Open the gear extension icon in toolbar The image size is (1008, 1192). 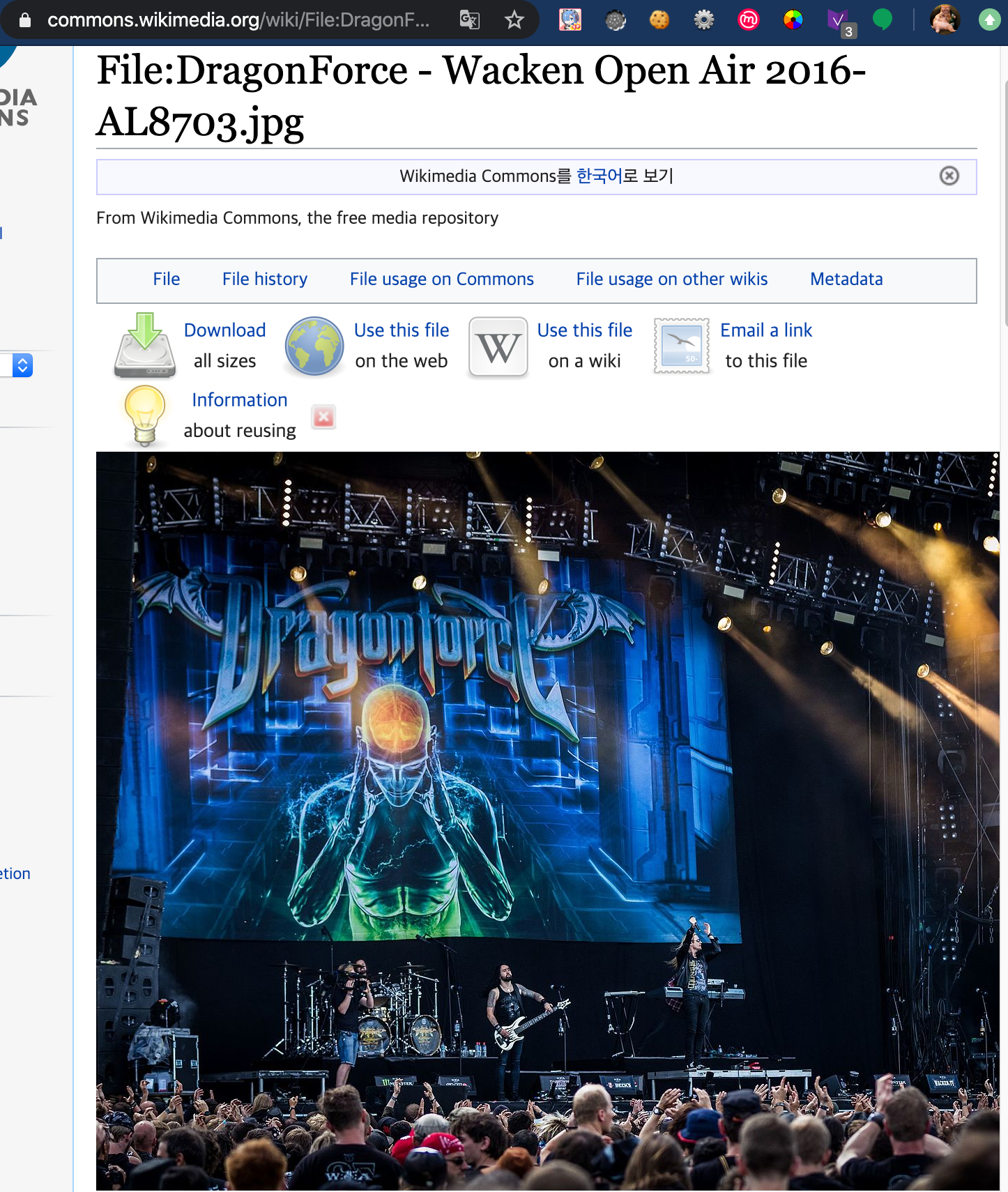(704, 20)
